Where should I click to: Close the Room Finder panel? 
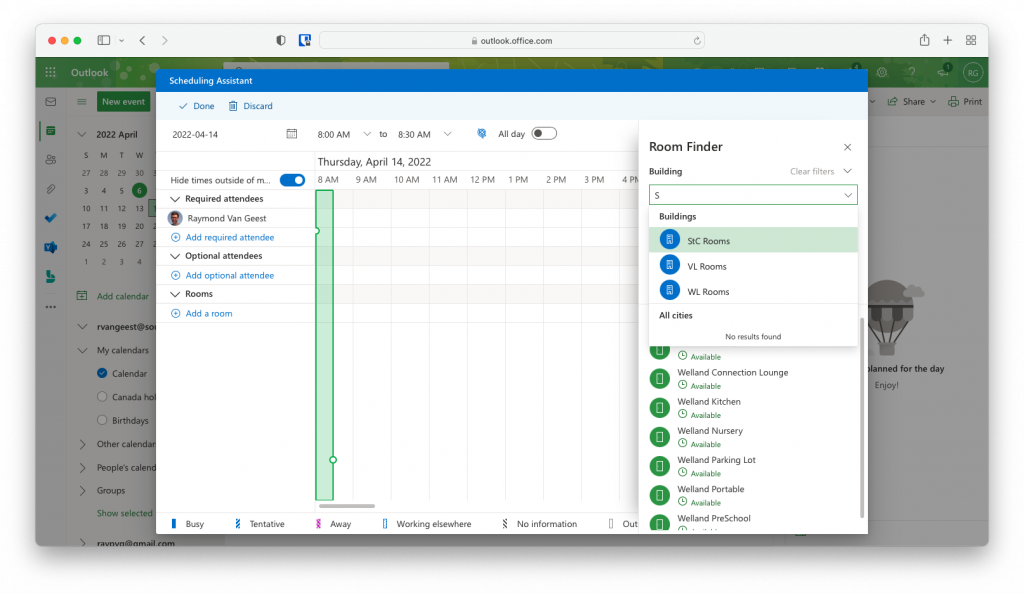point(847,147)
